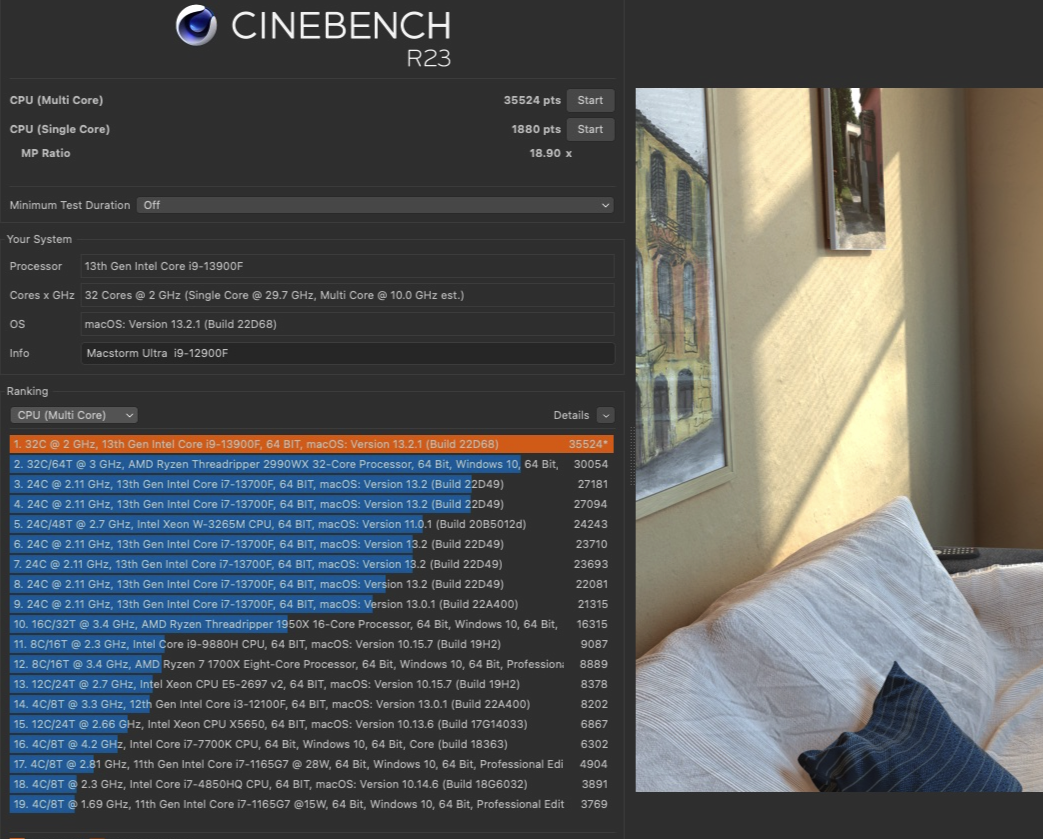Open the CPU (Multi Core) ranking dropdown
The image size is (1043, 839).
point(74,415)
